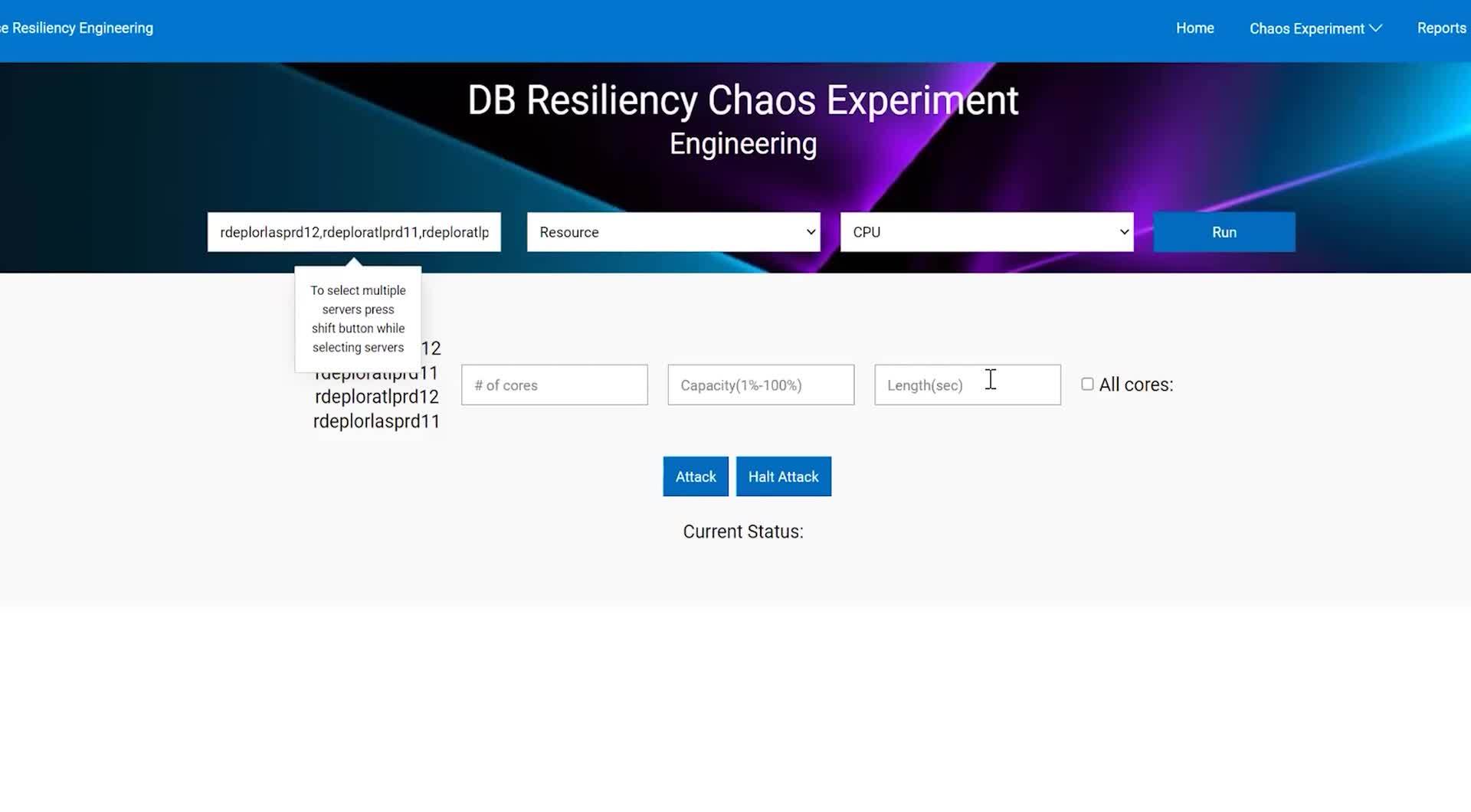The height and width of the screenshot is (812, 1471).
Task: Select server rdeploratlprd12 from the list
Action: coord(376,397)
